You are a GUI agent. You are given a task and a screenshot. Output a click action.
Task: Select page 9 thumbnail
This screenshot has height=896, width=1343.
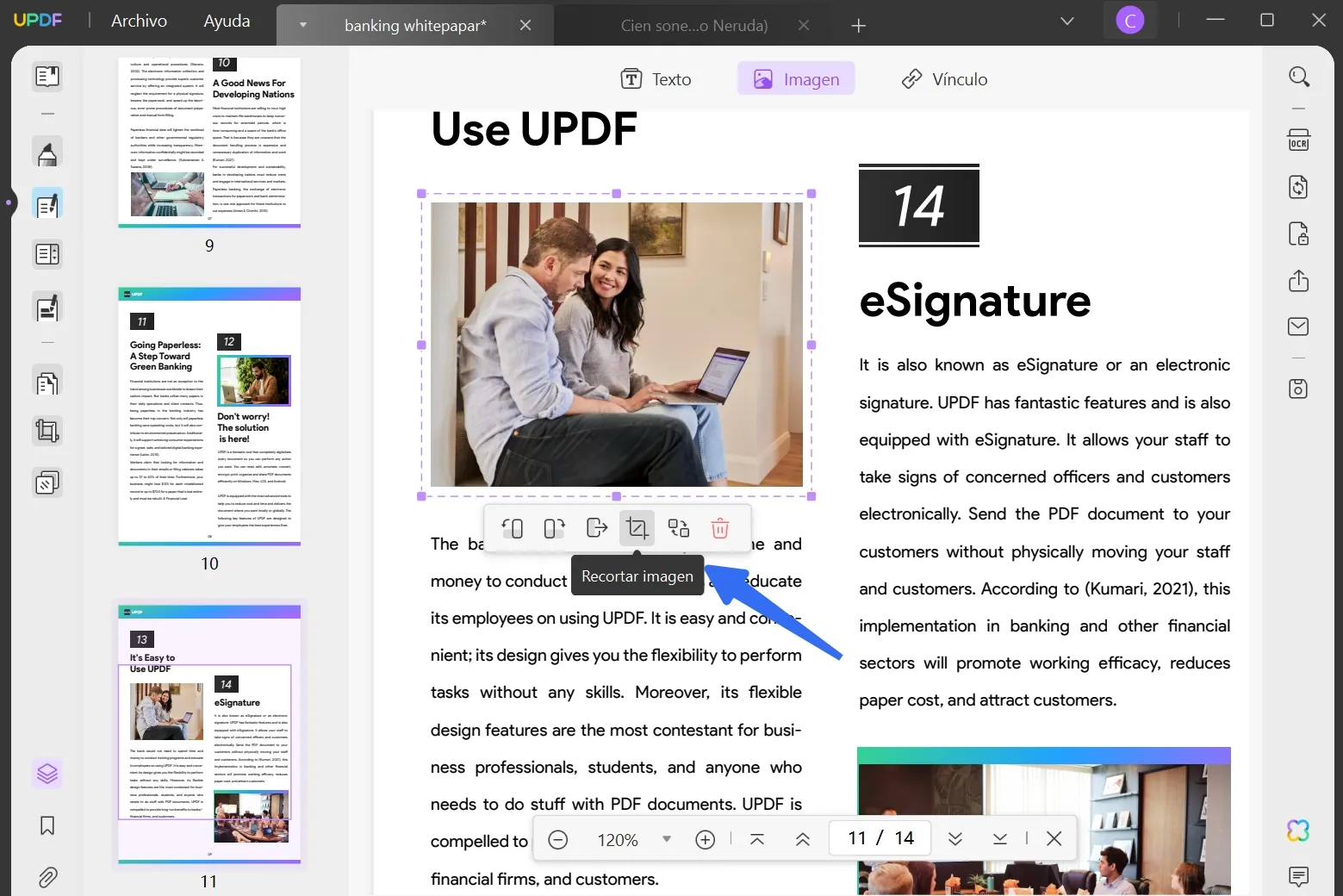[x=209, y=143]
